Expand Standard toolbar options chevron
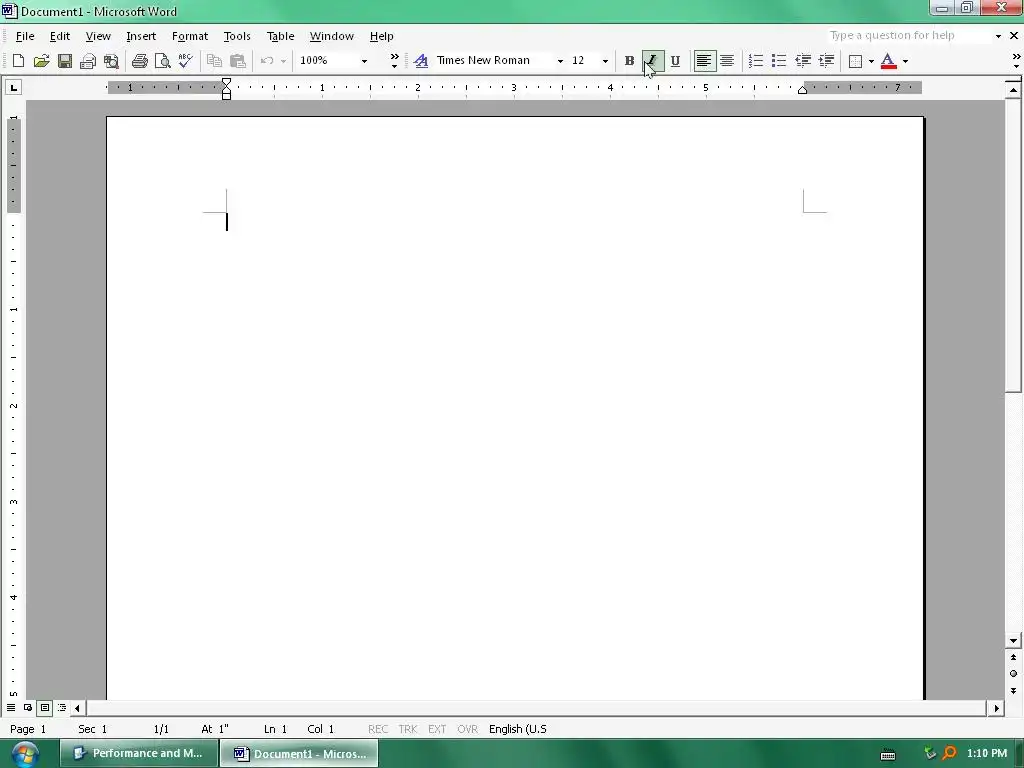This screenshot has height=768, width=1024. 394,61
